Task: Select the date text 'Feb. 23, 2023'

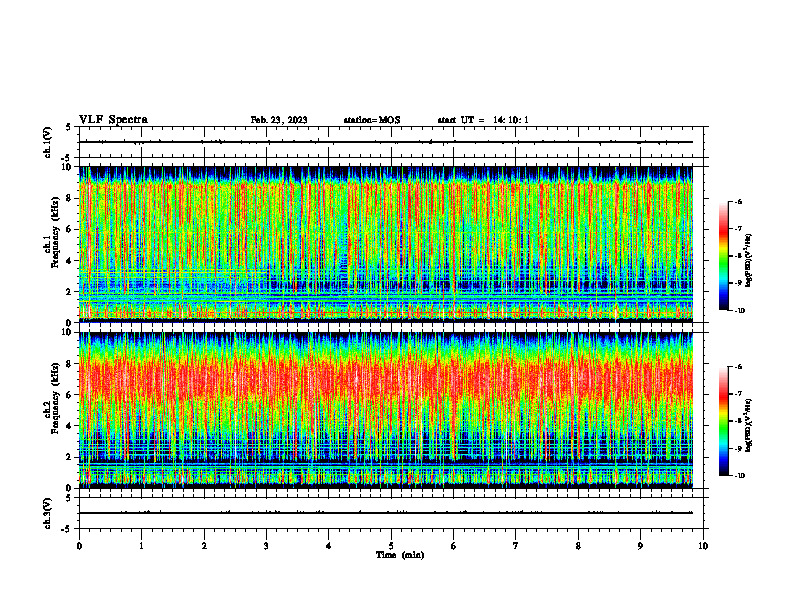Action: [279, 120]
